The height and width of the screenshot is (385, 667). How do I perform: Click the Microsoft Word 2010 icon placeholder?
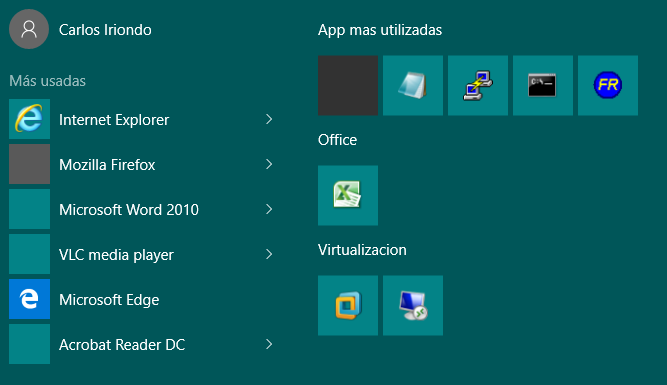point(29,209)
